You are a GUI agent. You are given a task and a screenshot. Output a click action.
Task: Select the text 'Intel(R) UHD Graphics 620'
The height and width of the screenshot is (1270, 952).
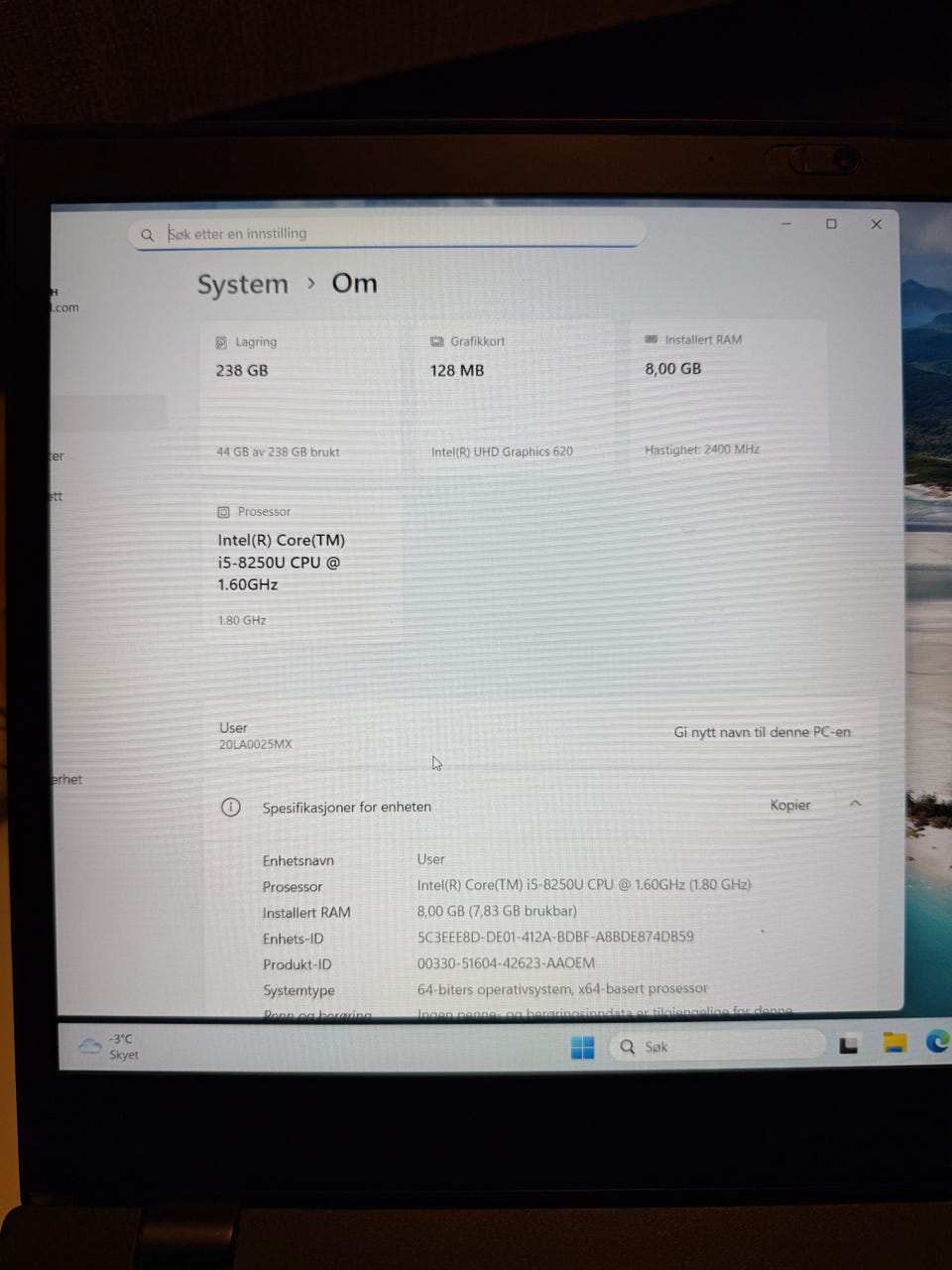(x=502, y=451)
